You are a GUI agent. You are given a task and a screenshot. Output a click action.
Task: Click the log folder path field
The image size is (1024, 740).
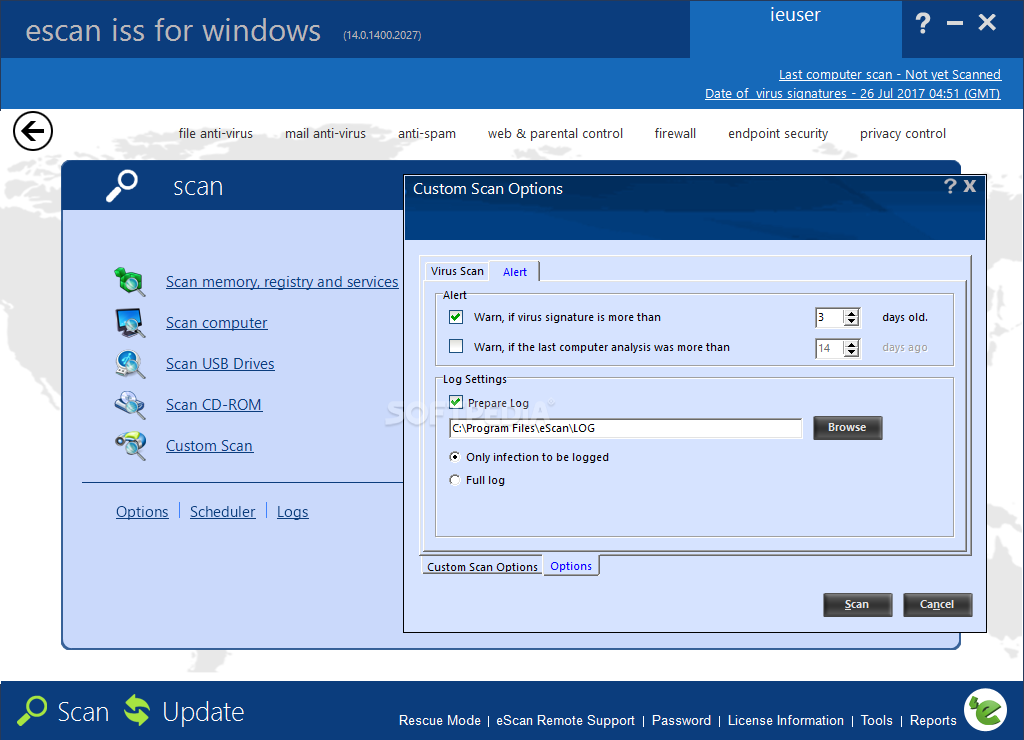click(x=626, y=428)
